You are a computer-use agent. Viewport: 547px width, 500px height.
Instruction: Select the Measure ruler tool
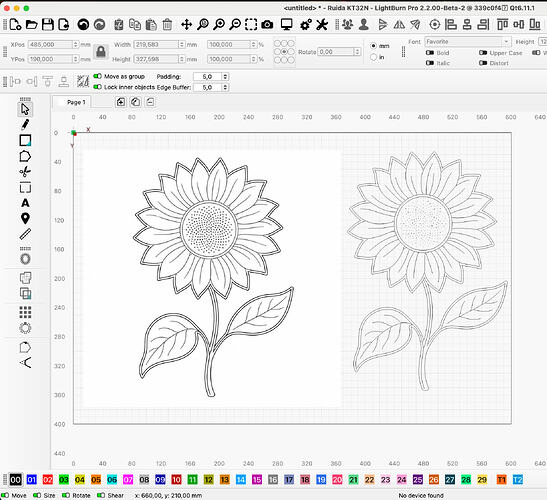pos(25,234)
